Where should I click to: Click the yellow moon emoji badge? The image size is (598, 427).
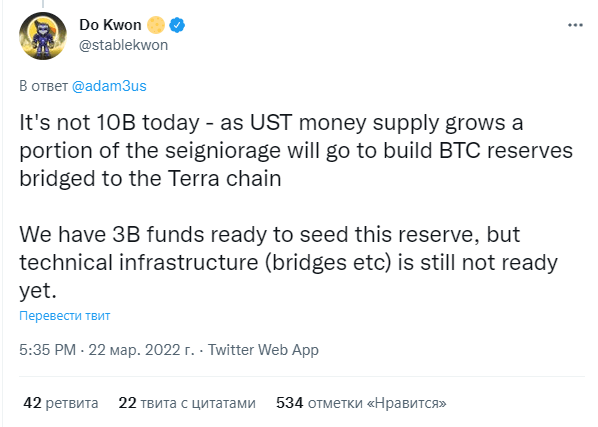(x=156, y=25)
